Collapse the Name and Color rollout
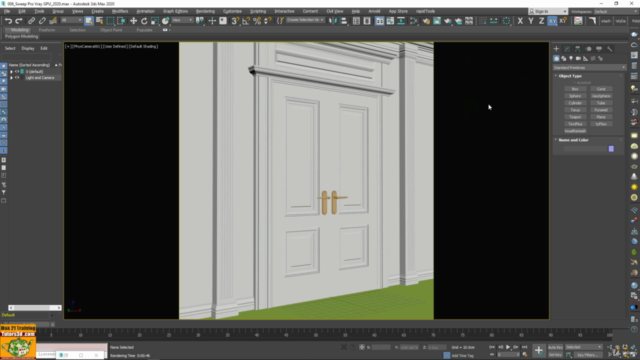The image size is (640, 360). click(x=556, y=140)
